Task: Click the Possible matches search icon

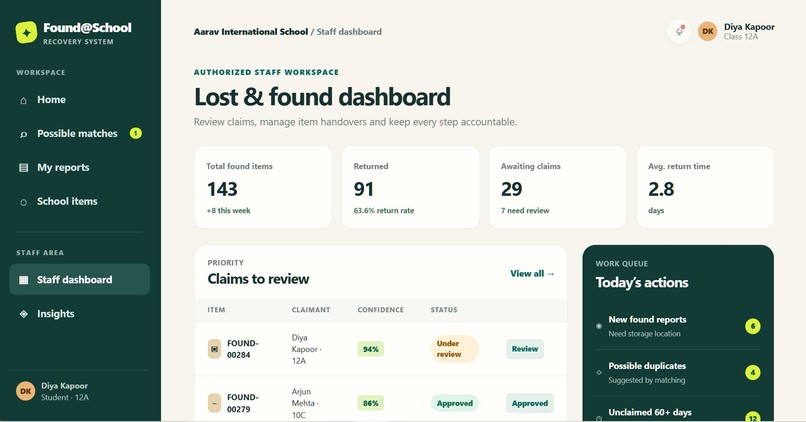Action: (23, 134)
